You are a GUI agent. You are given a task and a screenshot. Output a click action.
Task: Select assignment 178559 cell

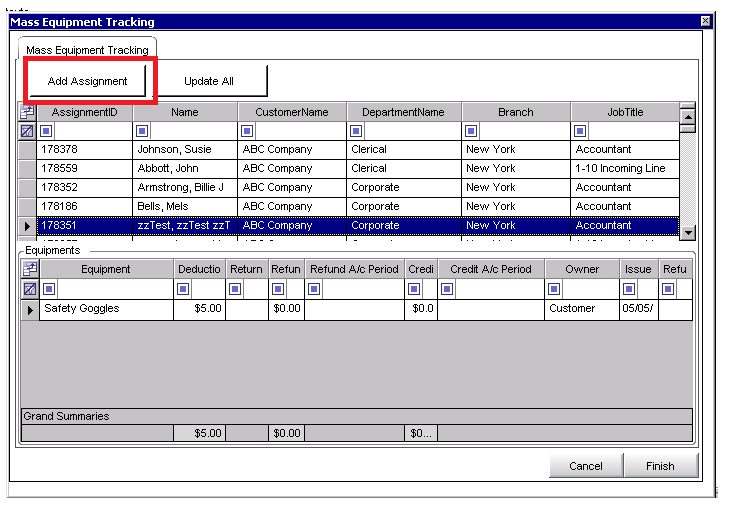[85, 169]
